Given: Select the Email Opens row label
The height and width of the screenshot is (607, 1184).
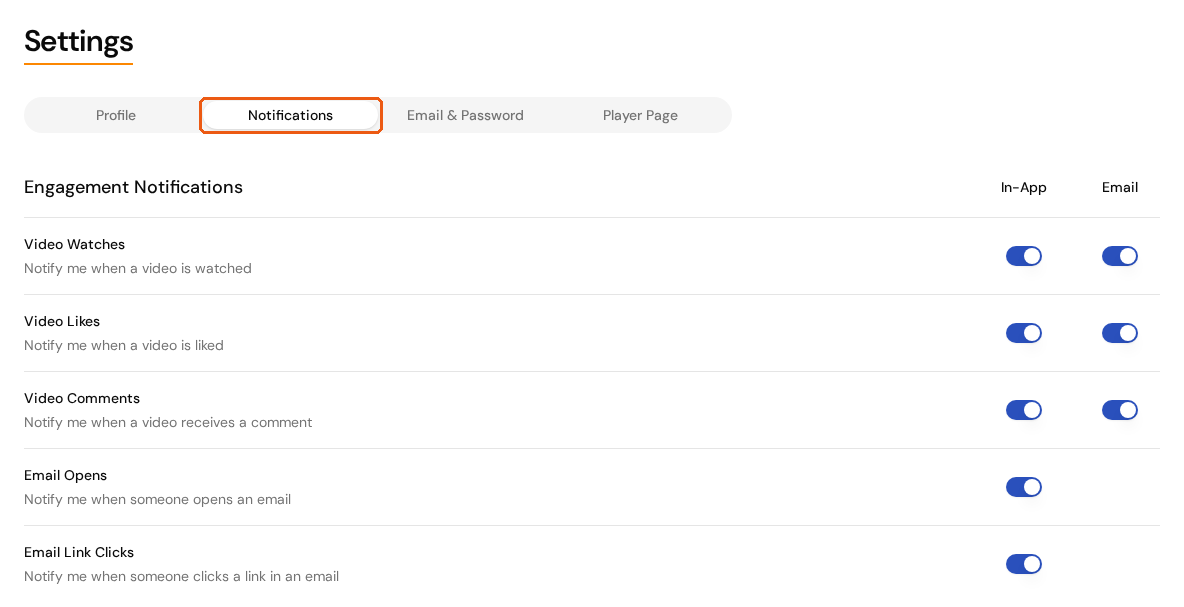Looking at the screenshot, I should pyautogui.click(x=66, y=476).
